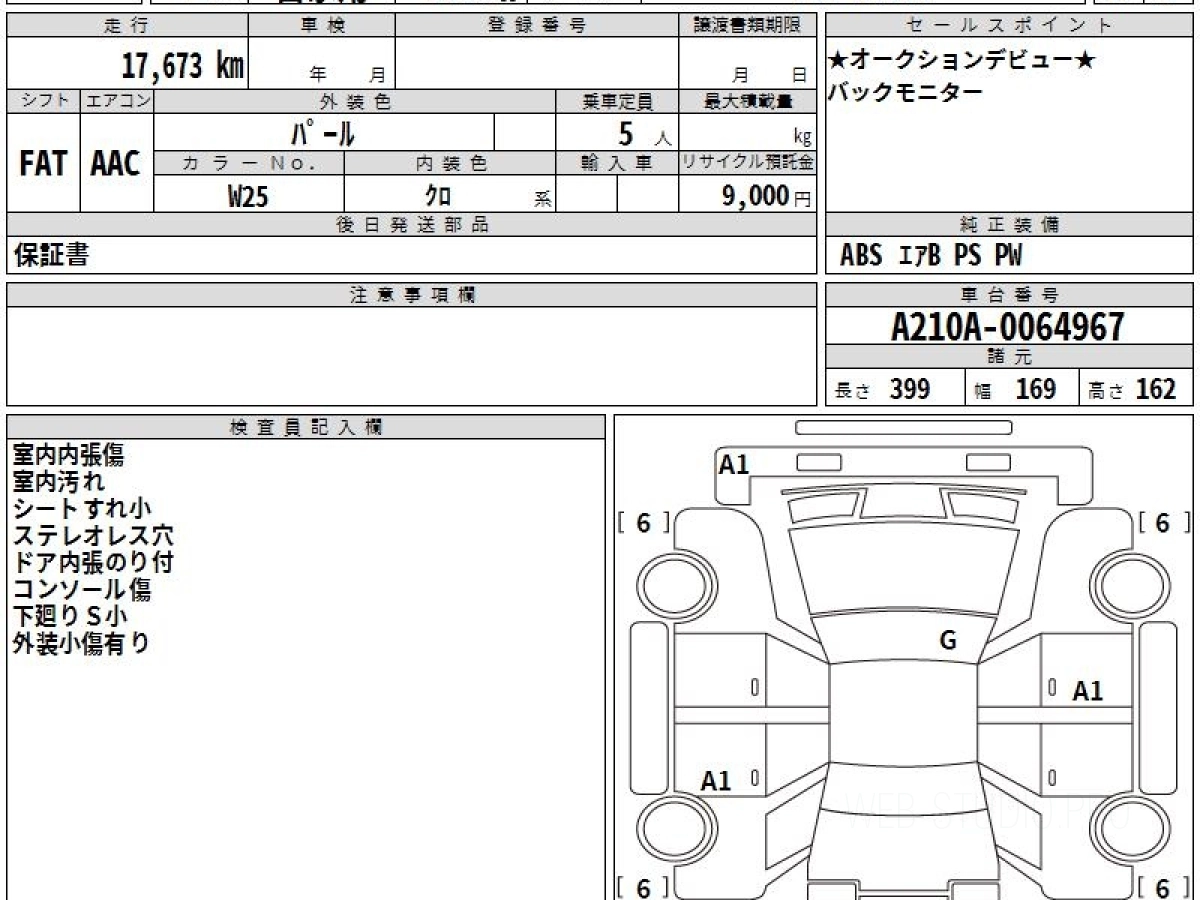Click the 走行 header cell
The height and width of the screenshot is (900, 1200).
point(127,26)
